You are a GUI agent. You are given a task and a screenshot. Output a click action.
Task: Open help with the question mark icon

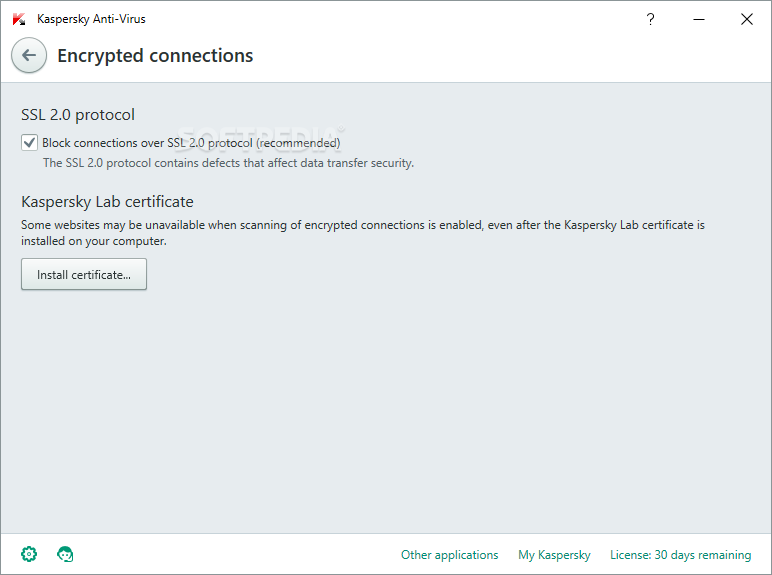[x=650, y=19]
